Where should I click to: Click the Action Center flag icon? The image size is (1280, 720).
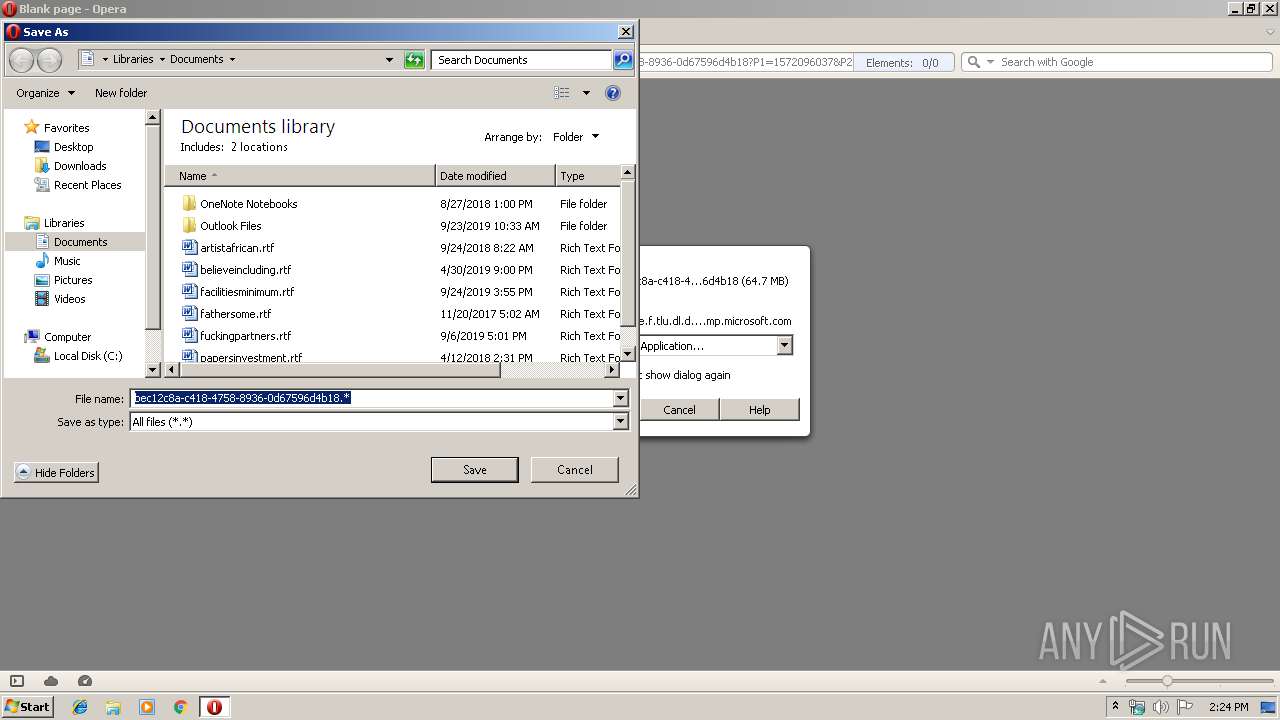point(1183,707)
